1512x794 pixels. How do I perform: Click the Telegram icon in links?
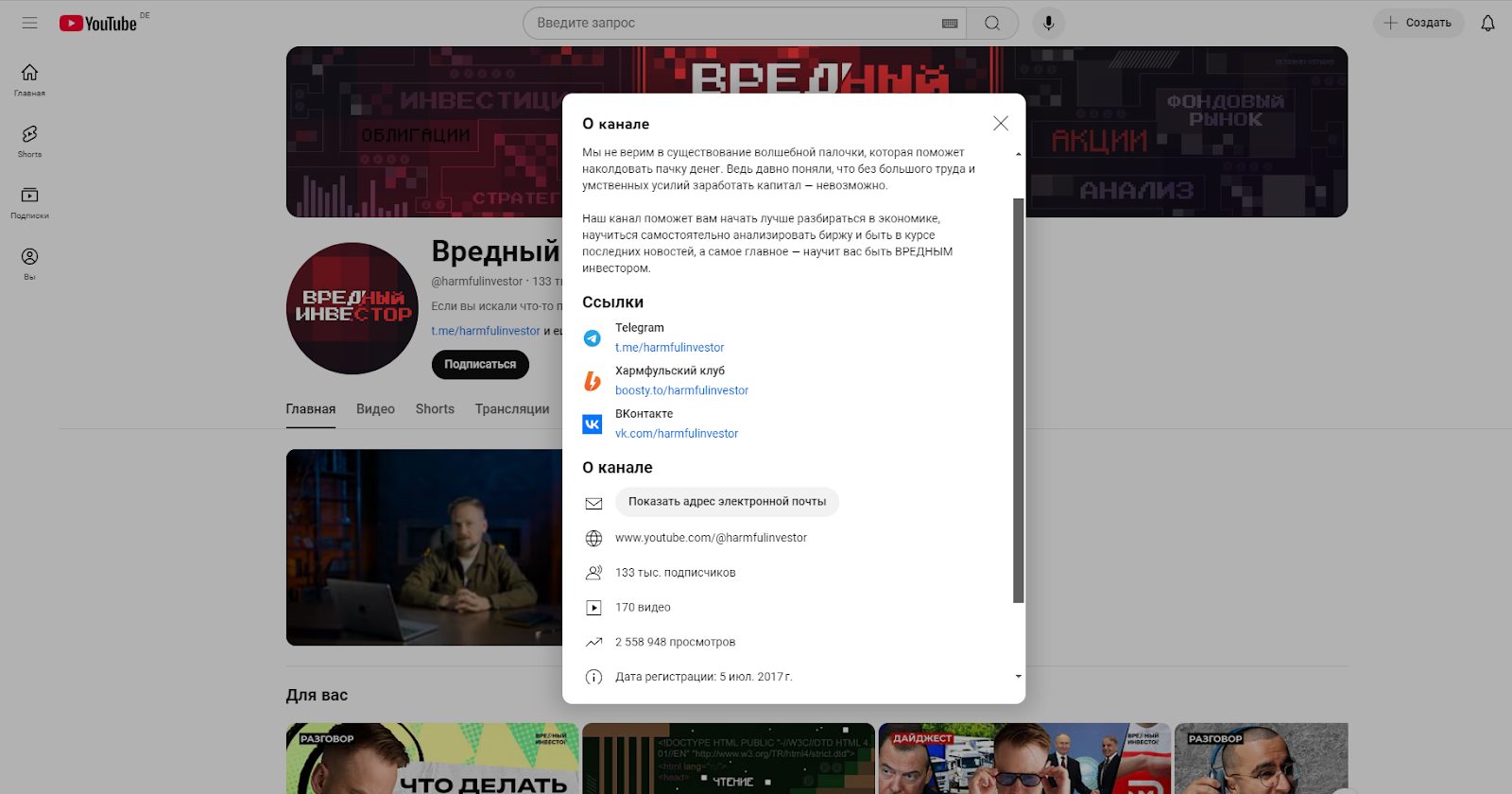click(593, 337)
